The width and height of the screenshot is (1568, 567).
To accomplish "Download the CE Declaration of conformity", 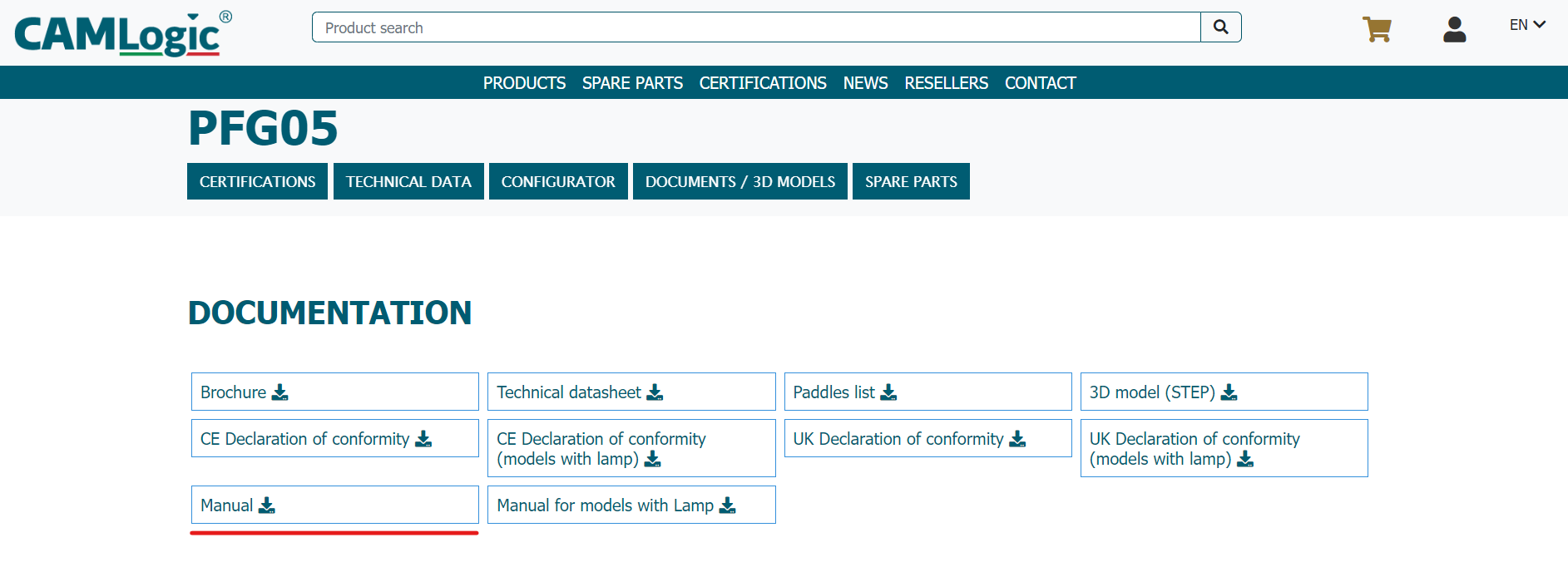I will [x=335, y=438].
